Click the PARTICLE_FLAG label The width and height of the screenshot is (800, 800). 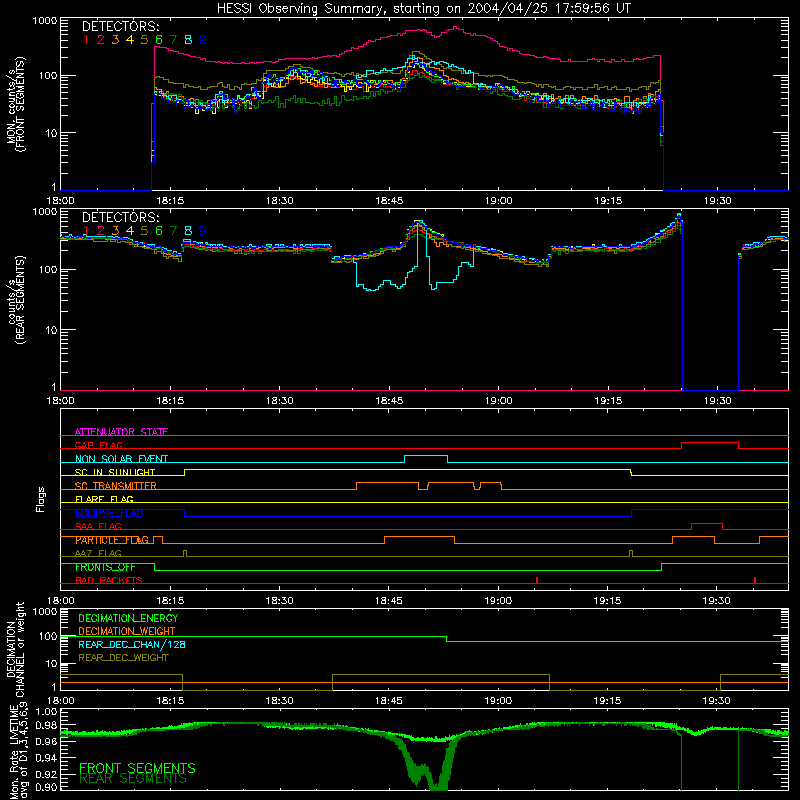point(112,540)
